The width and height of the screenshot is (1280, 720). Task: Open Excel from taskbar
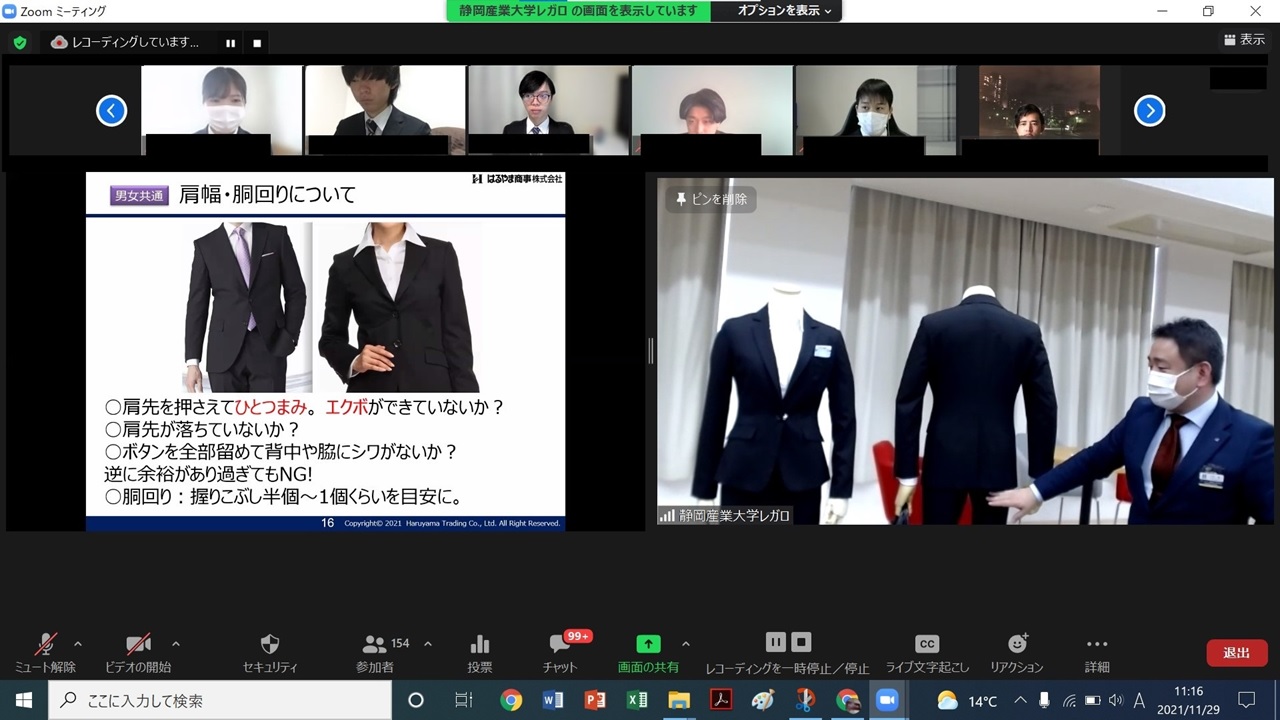pyautogui.click(x=637, y=700)
